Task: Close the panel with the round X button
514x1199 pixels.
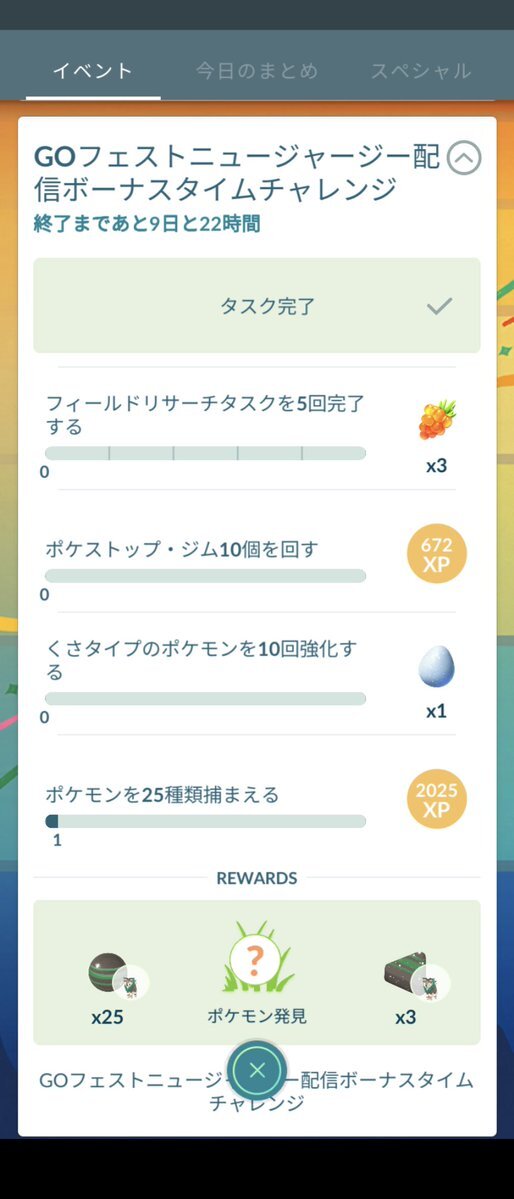Action: pyautogui.click(x=257, y=1071)
